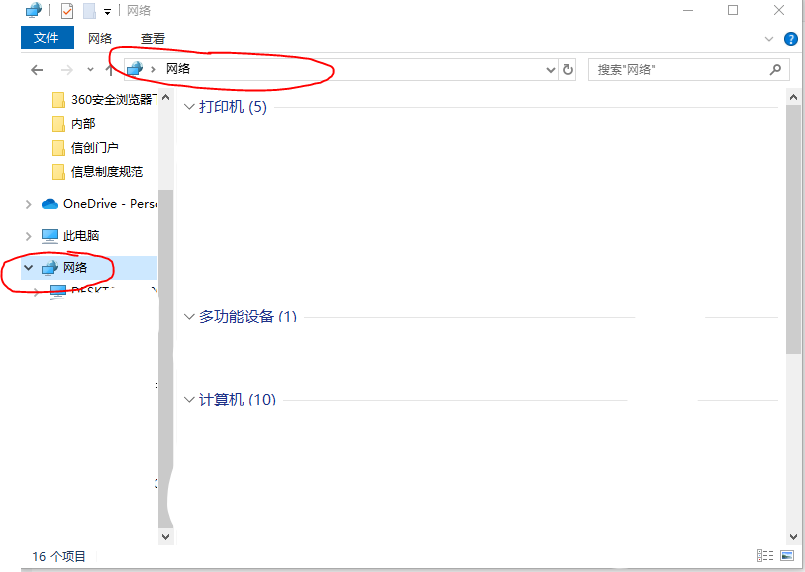
Task: Click the nav pane scroll-up arrow
Action: [165, 97]
